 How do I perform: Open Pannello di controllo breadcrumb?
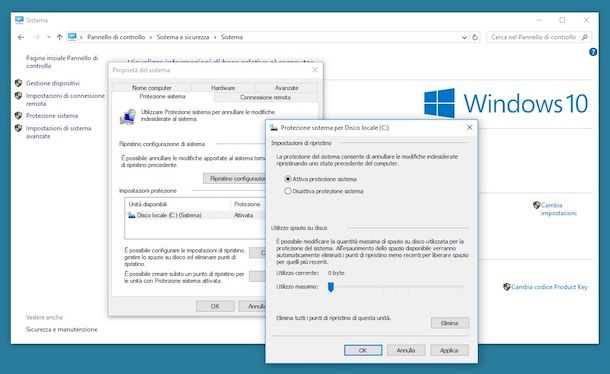click(x=116, y=37)
